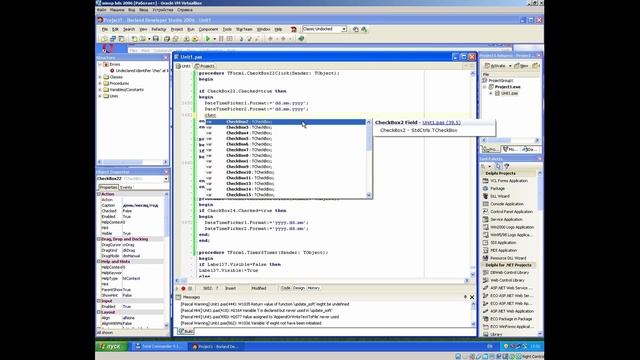
Task: Select CheckBox2 in code completion list
Action: 286,122
